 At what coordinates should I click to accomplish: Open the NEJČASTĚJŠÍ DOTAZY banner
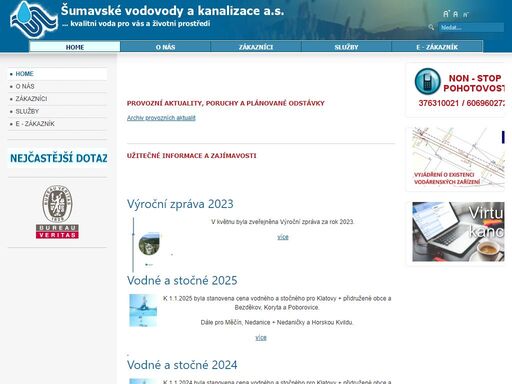[x=58, y=158]
